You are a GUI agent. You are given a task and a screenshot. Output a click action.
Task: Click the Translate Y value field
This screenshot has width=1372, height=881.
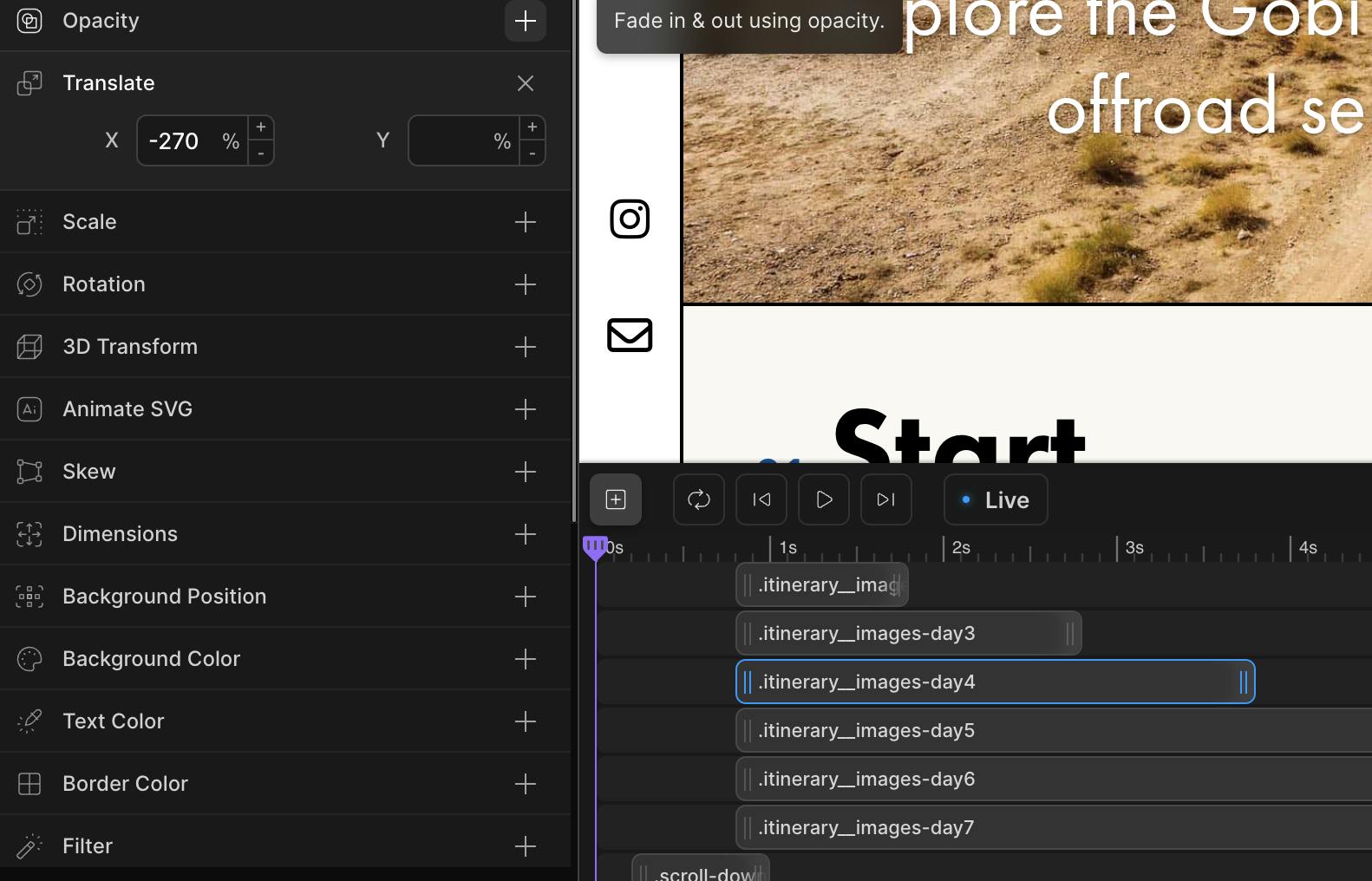(x=451, y=140)
